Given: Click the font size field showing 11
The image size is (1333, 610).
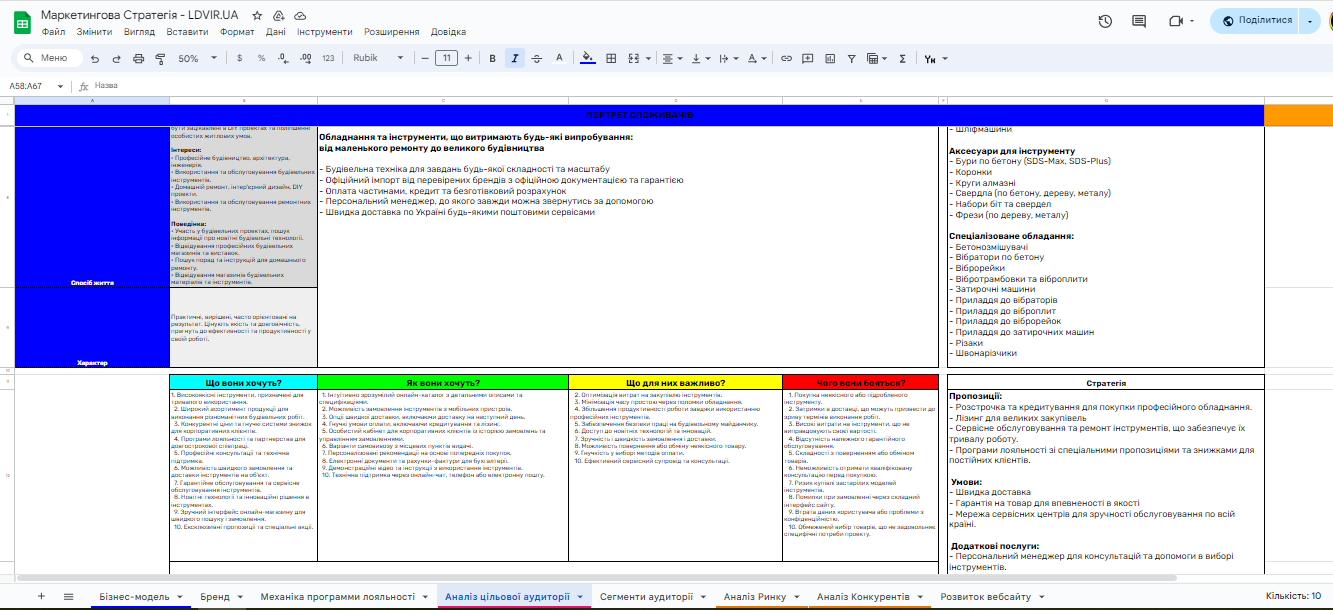Looking at the screenshot, I should coord(447,58).
